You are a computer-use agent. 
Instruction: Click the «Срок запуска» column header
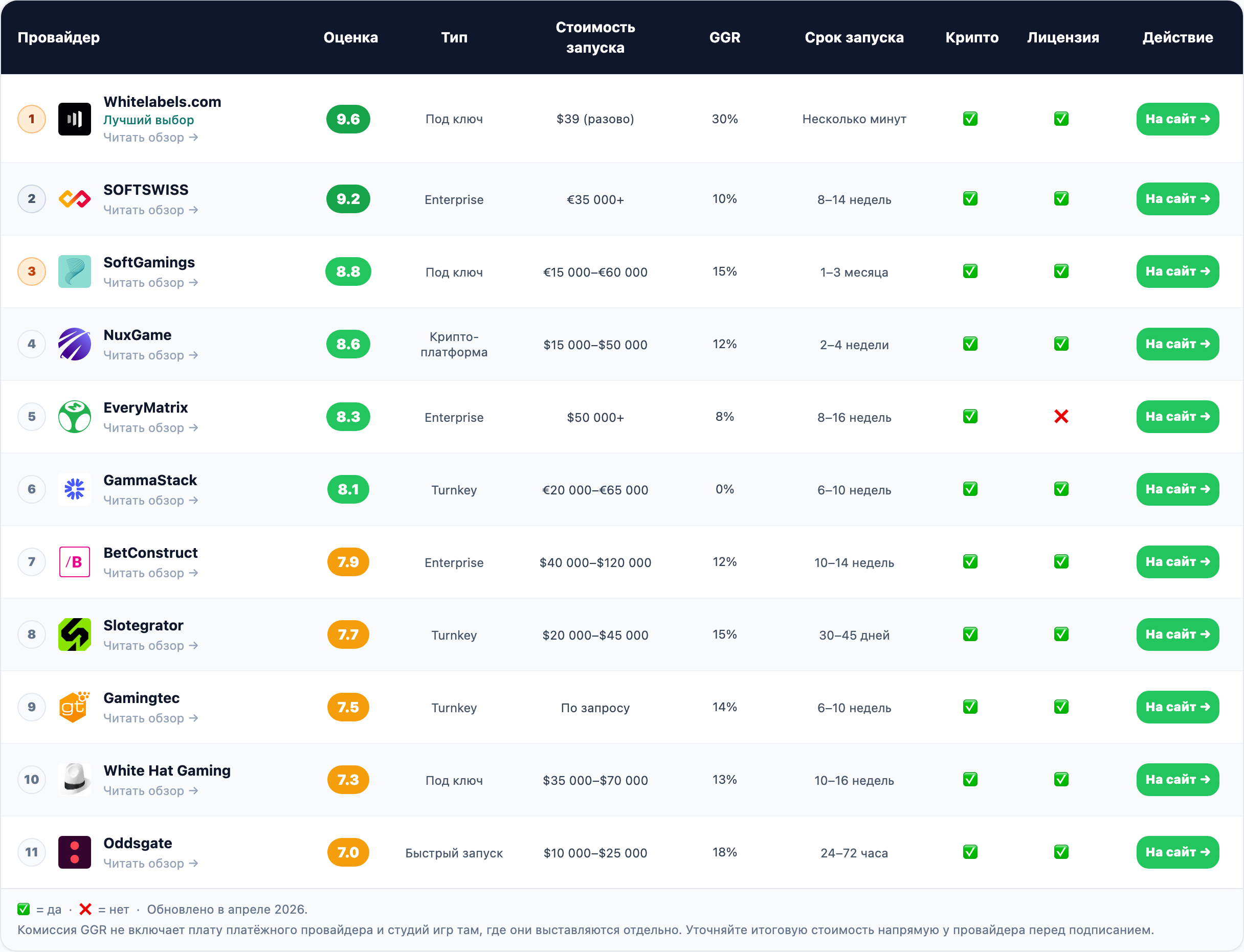click(854, 37)
